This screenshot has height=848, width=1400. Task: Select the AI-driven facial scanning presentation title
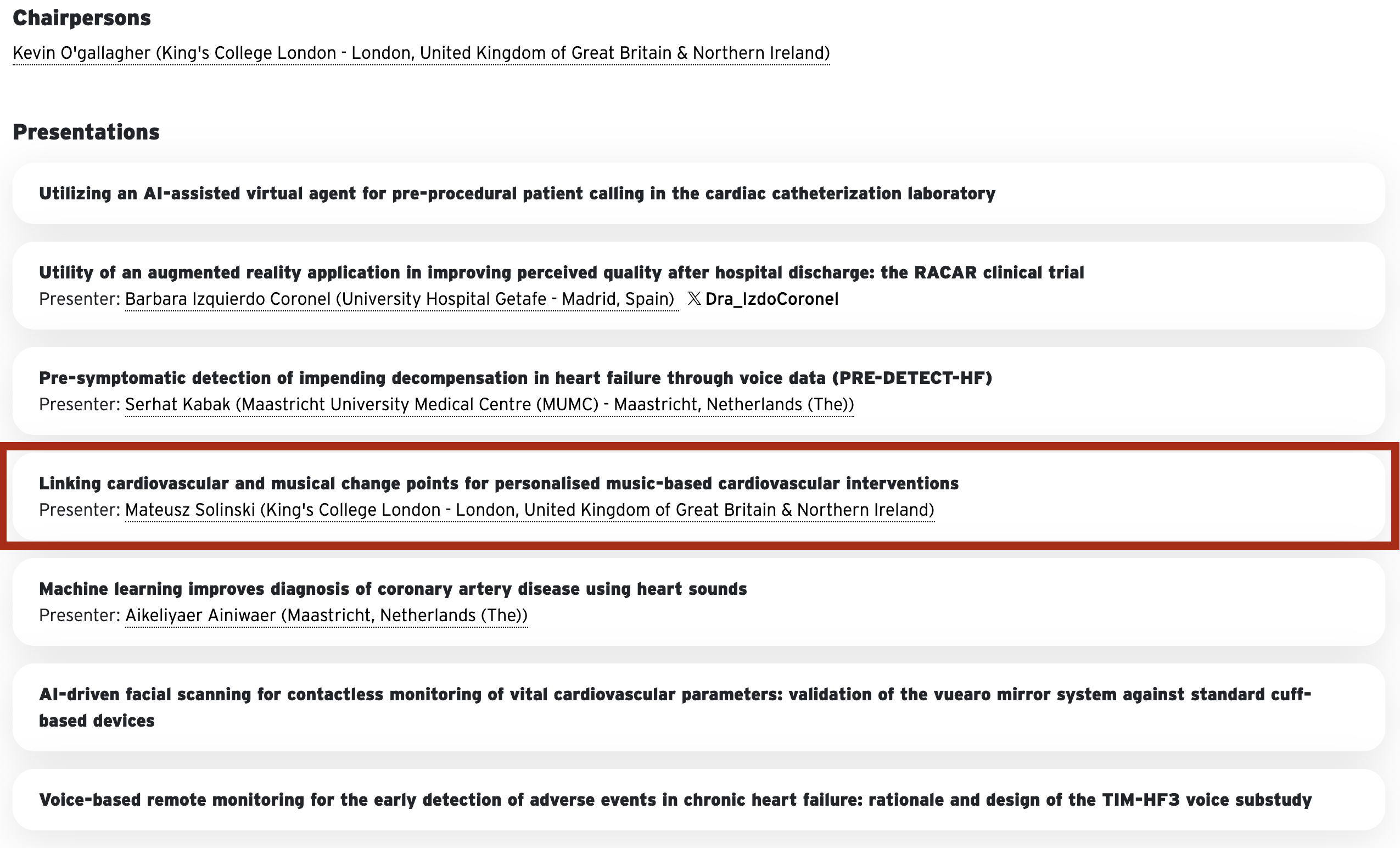675,707
